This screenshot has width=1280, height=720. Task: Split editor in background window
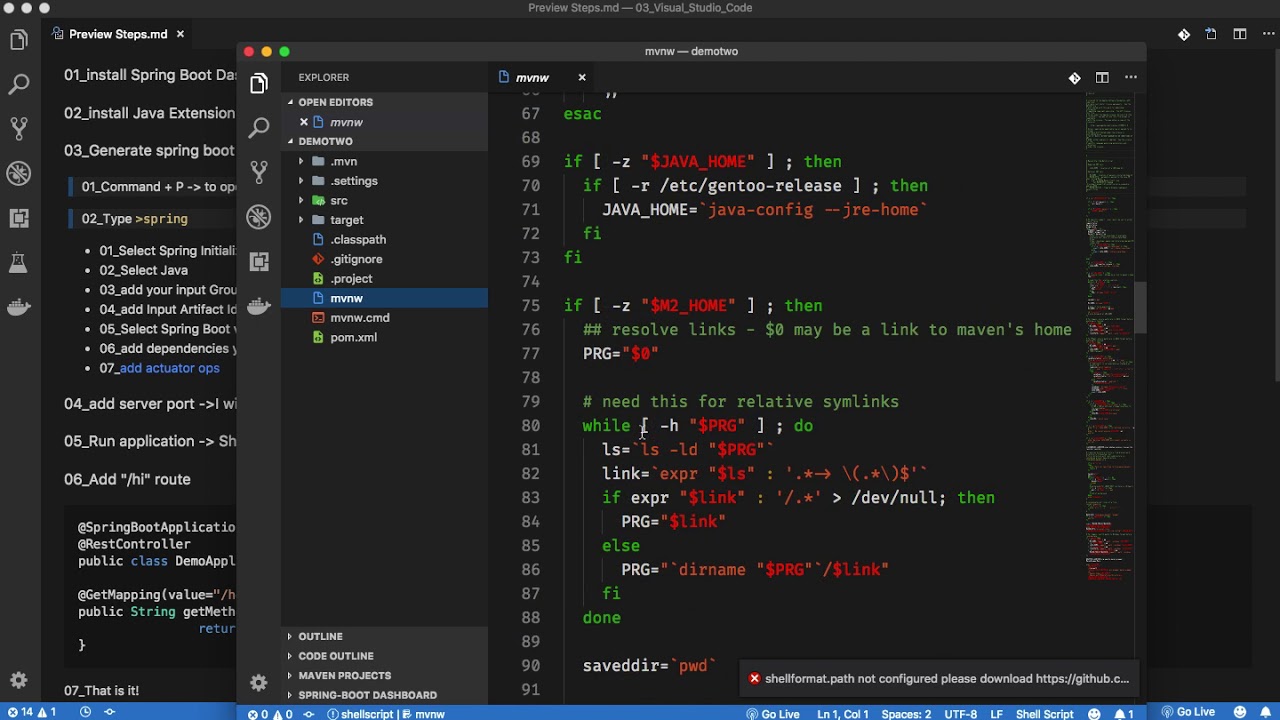tap(1240, 34)
